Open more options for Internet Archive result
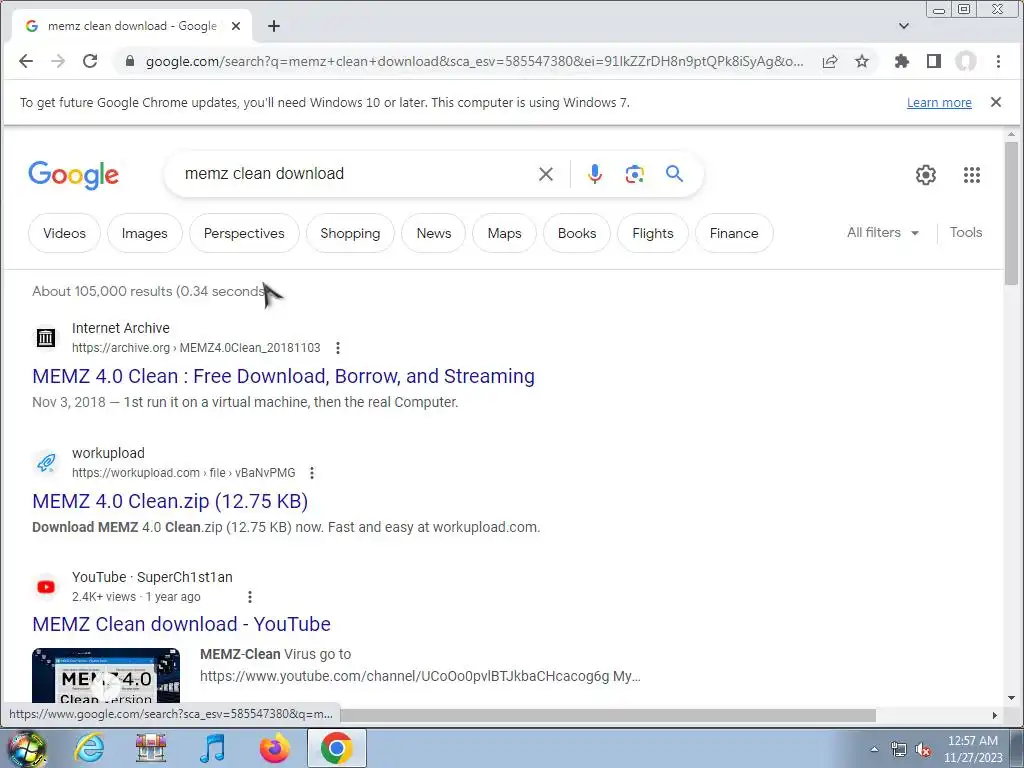 338,348
